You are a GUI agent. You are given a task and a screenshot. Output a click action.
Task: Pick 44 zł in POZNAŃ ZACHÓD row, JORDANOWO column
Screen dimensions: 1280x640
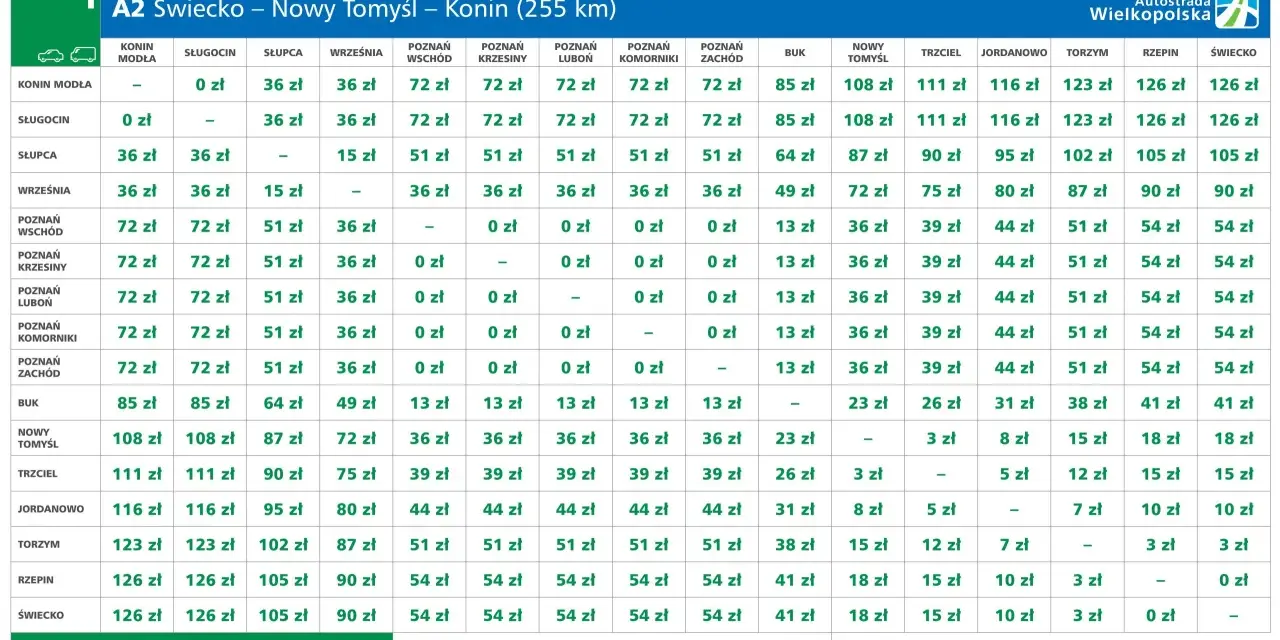(x=1014, y=367)
